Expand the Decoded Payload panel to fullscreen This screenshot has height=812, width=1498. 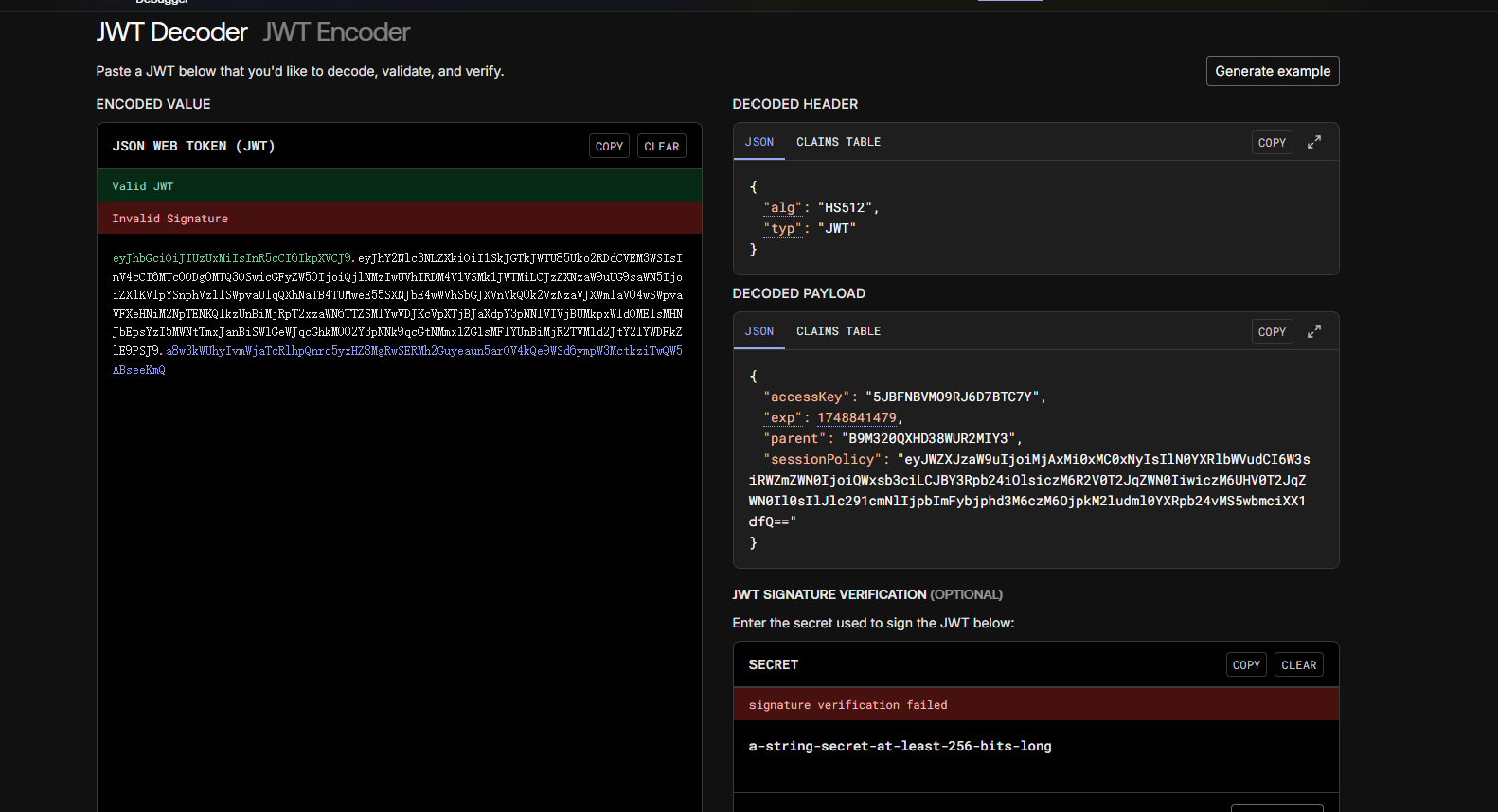pos(1314,331)
